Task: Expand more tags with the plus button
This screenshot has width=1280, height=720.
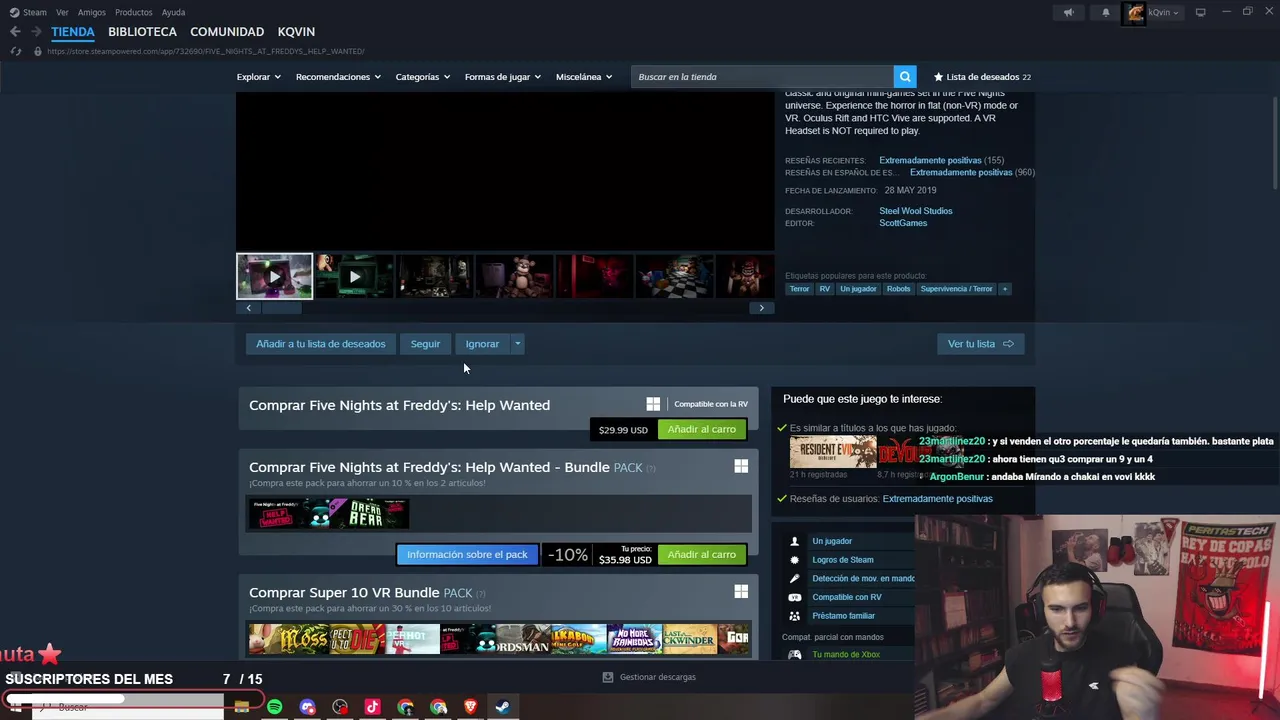Action: [x=1005, y=289]
